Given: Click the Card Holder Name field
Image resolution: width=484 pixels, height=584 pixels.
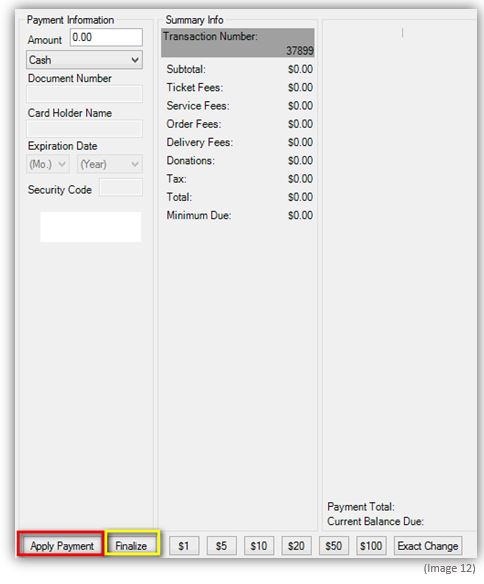Looking at the screenshot, I should point(84,129).
